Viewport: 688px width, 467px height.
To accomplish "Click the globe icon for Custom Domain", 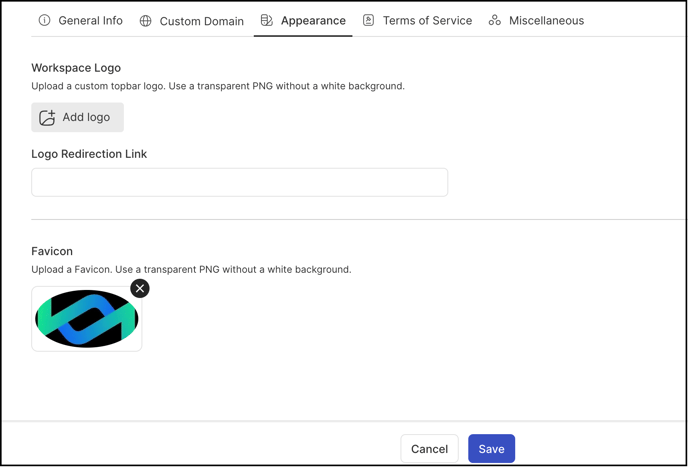I will pos(145,21).
